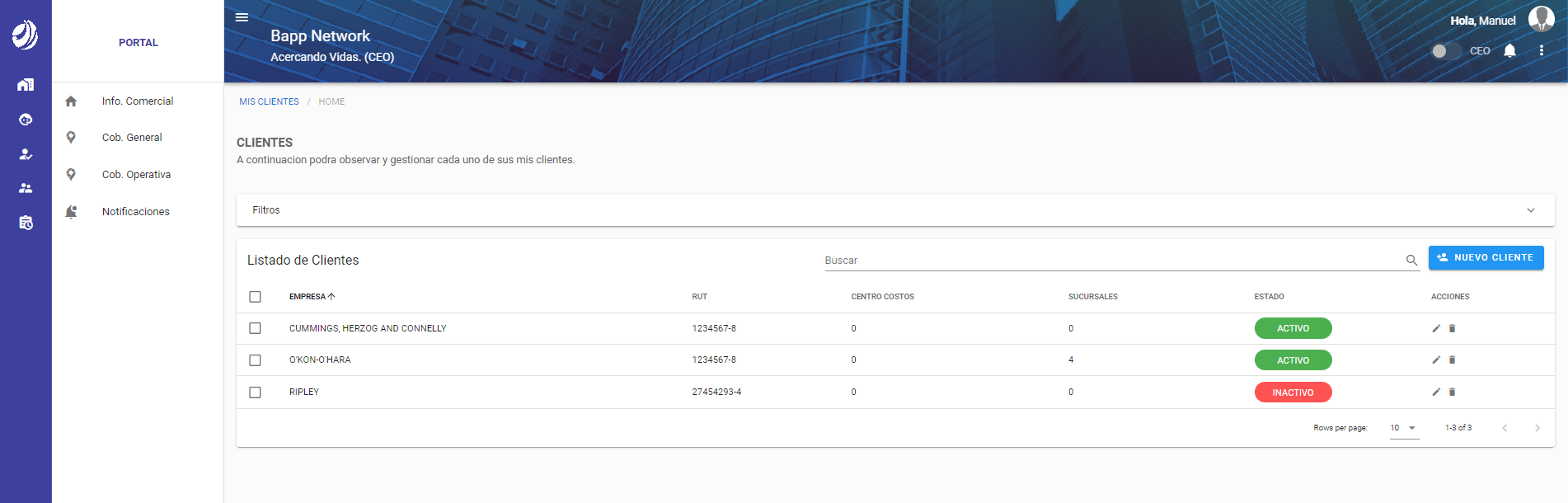This screenshot has height=503, width=1568.
Task: Open the three-dot options menu
Action: [1541, 51]
